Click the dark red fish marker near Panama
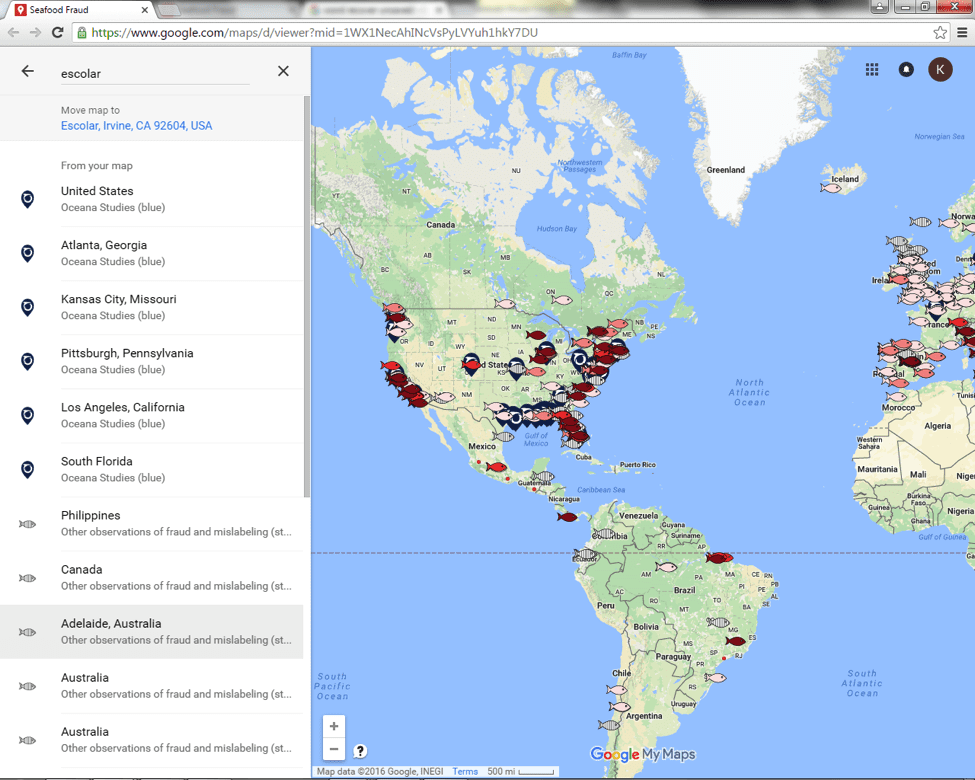Viewport: 975px width, 780px height. (567, 517)
